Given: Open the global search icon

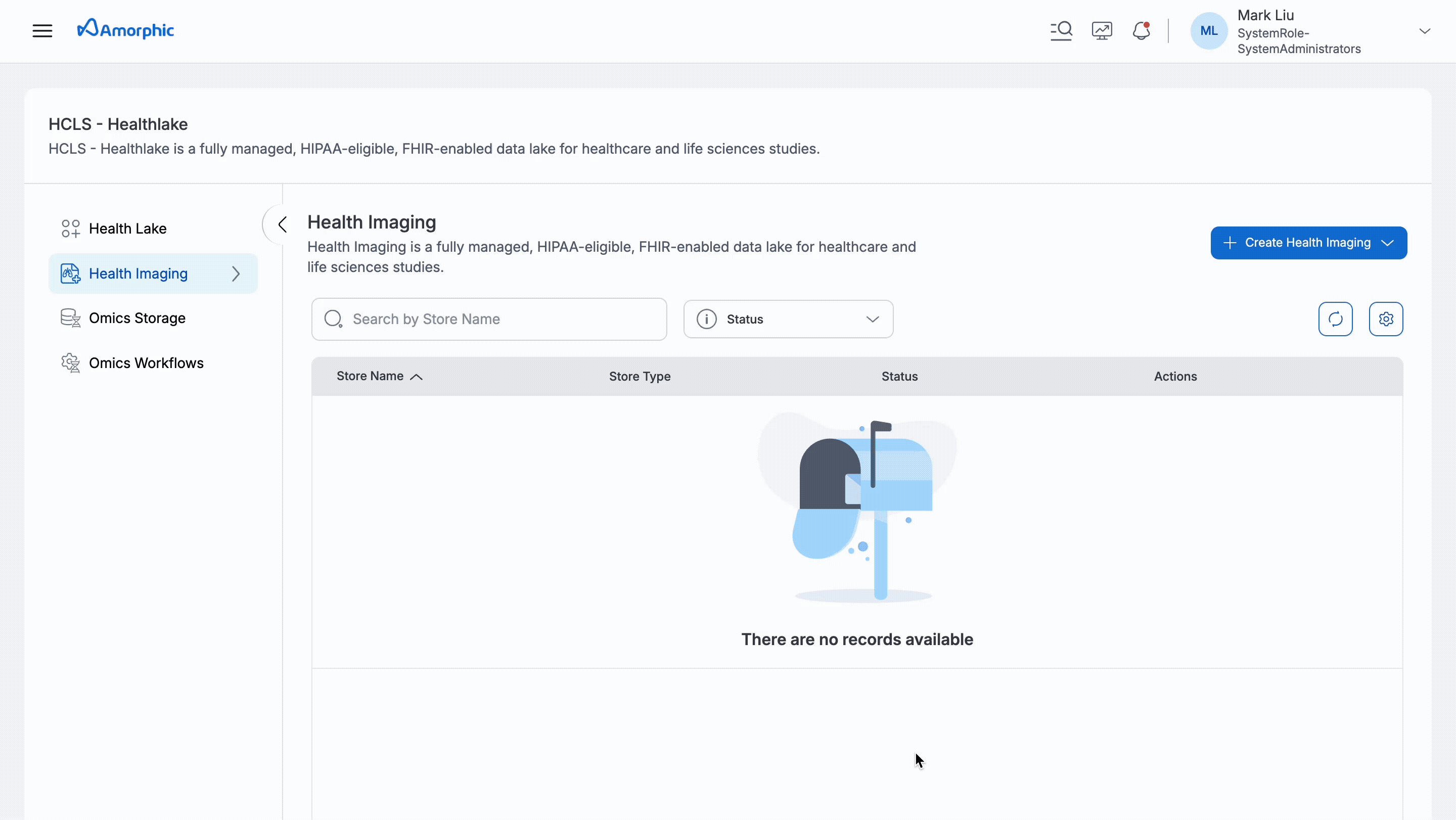Looking at the screenshot, I should pyautogui.click(x=1061, y=30).
